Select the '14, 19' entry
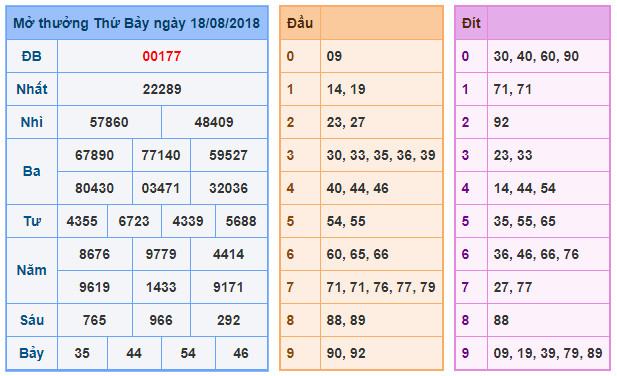 click(x=346, y=89)
